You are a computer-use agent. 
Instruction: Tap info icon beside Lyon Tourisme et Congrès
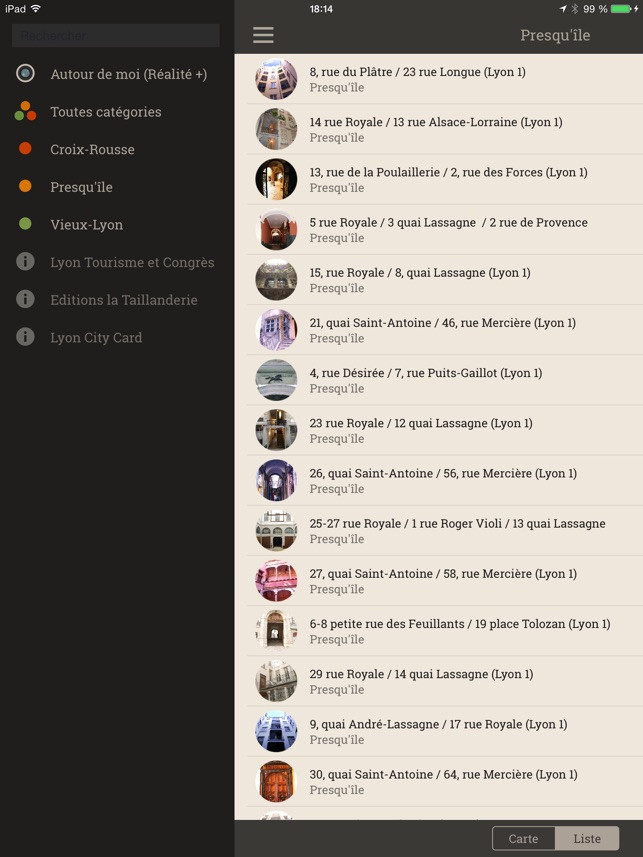pos(25,261)
